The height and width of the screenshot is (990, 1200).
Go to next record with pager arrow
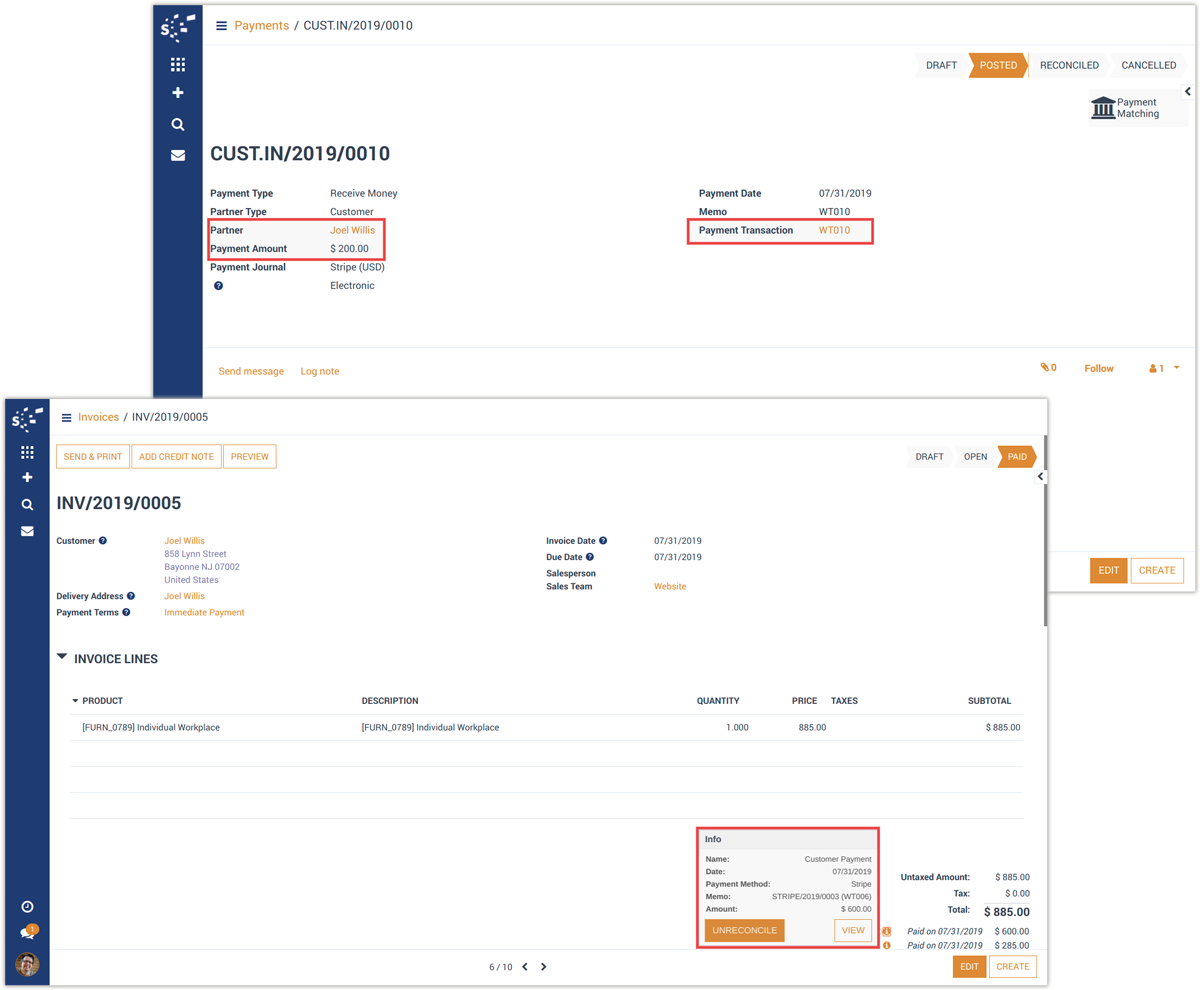click(543, 967)
